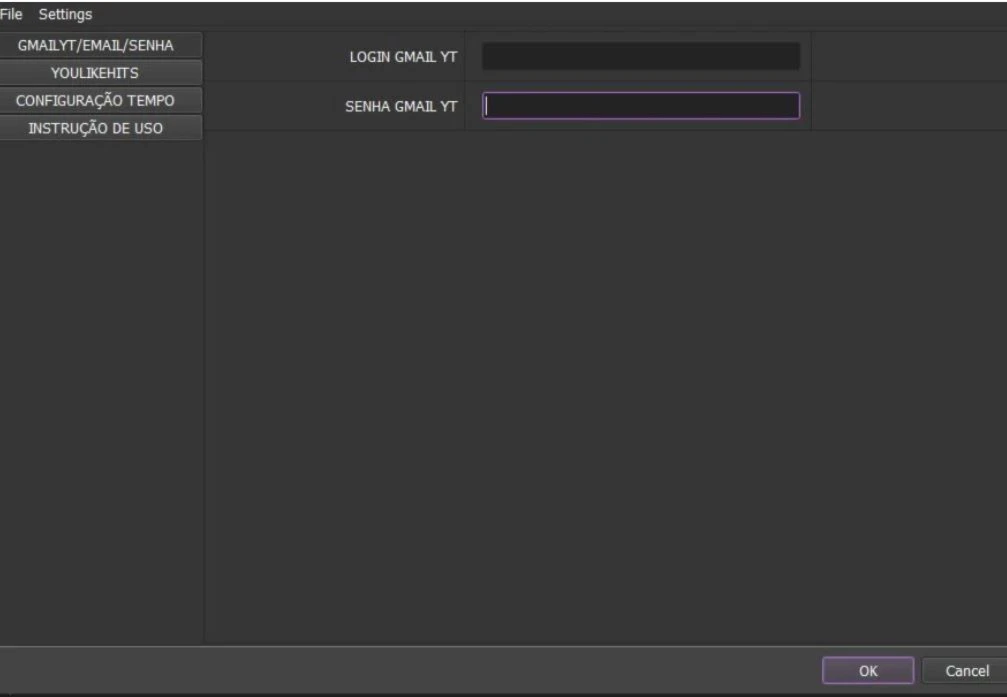Open the Settings menu
Image resolution: width=1007 pixels, height=697 pixels.
tap(65, 14)
